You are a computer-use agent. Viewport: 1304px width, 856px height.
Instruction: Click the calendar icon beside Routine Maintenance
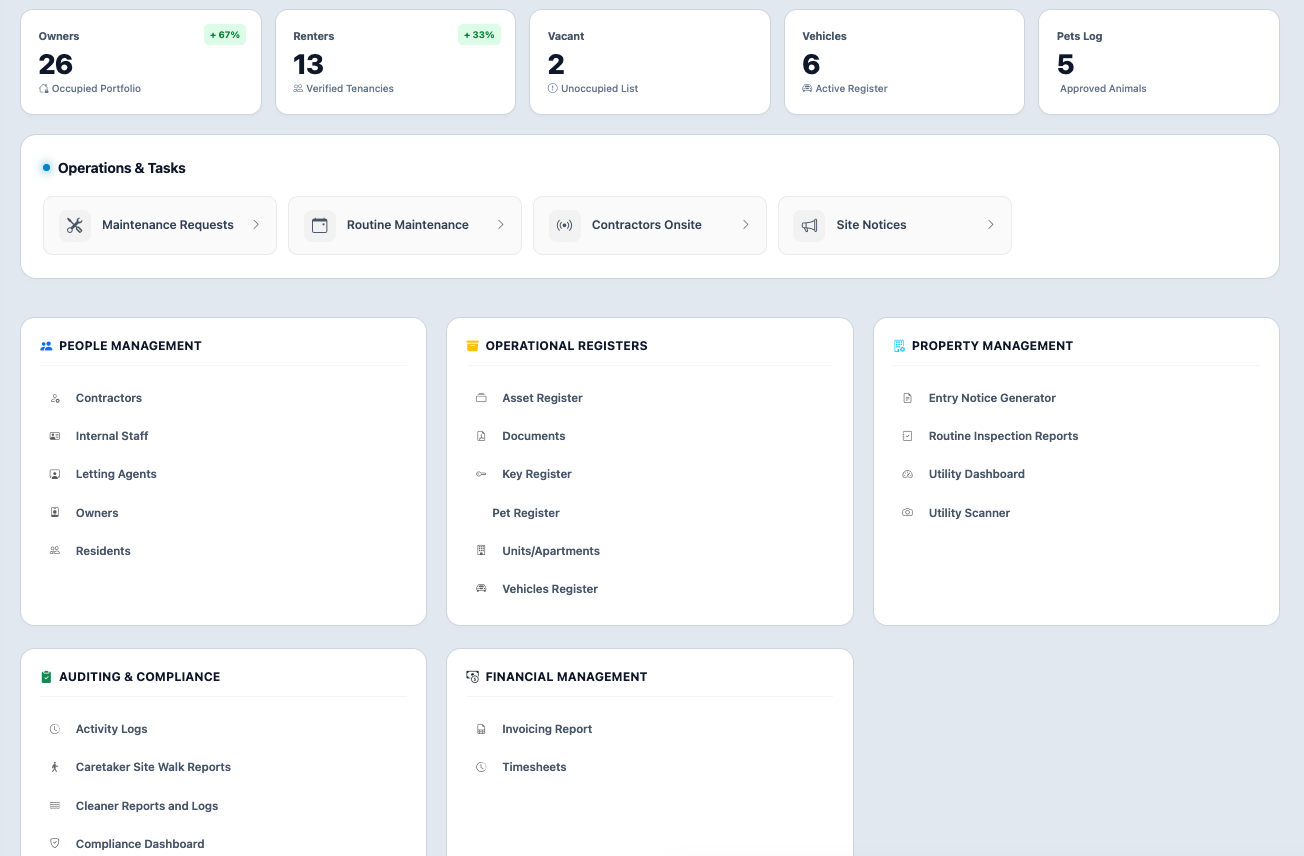pyautogui.click(x=320, y=225)
